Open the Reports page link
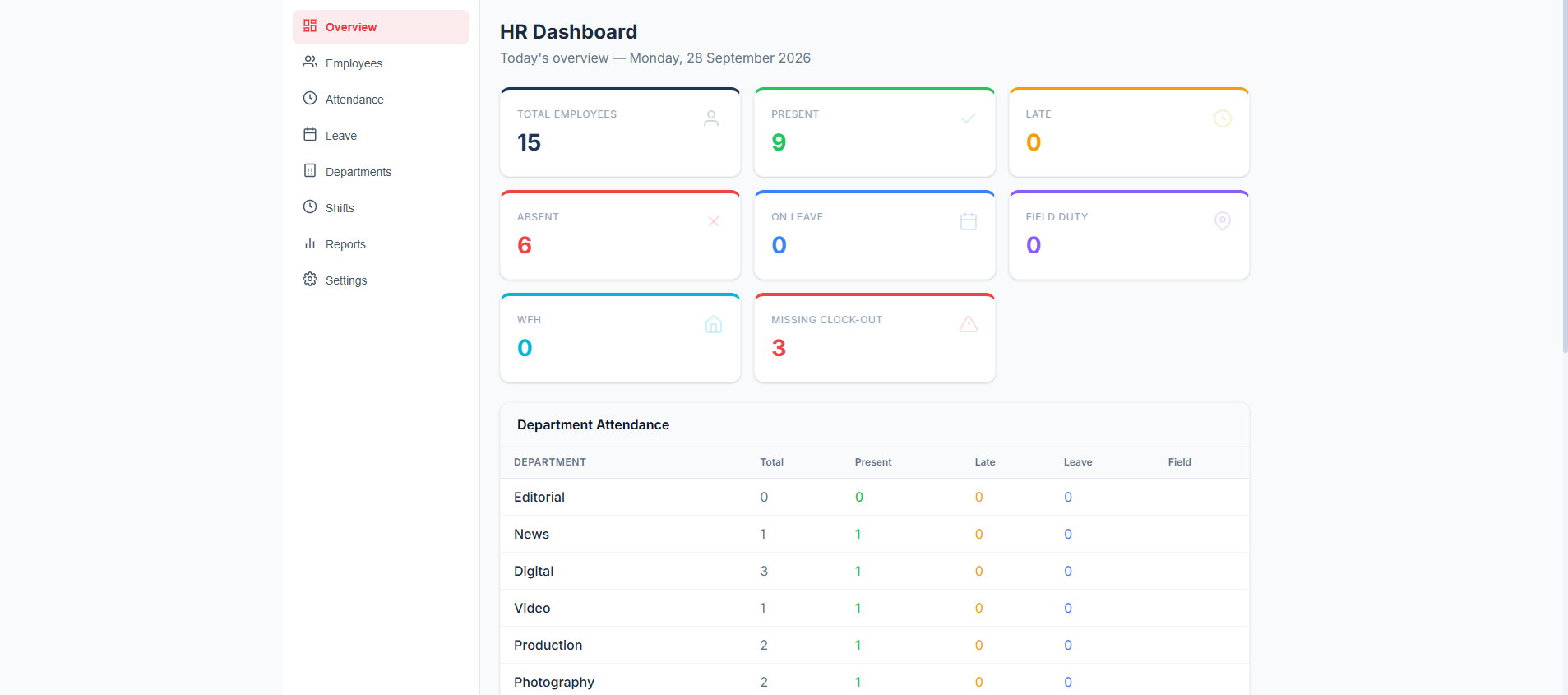Image resolution: width=1568 pixels, height=695 pixels. coord(381,244)
